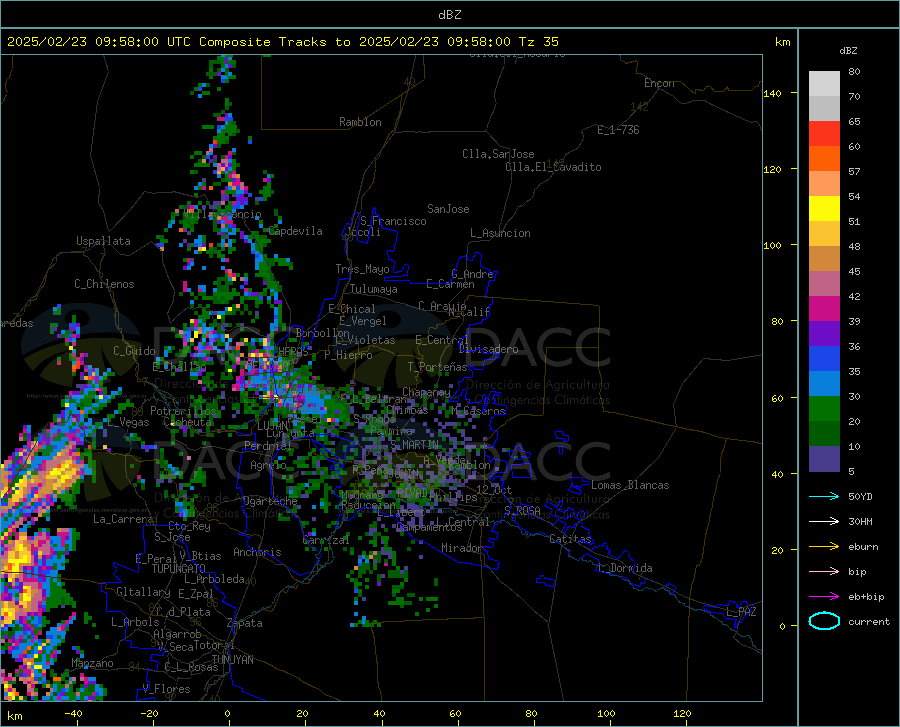Image resolution: width=900 pixels, height=727 pixels.
Task: Pick the brown 45-48 dBZ swatch
Action: pyautogui.click(x=824, y=259)
